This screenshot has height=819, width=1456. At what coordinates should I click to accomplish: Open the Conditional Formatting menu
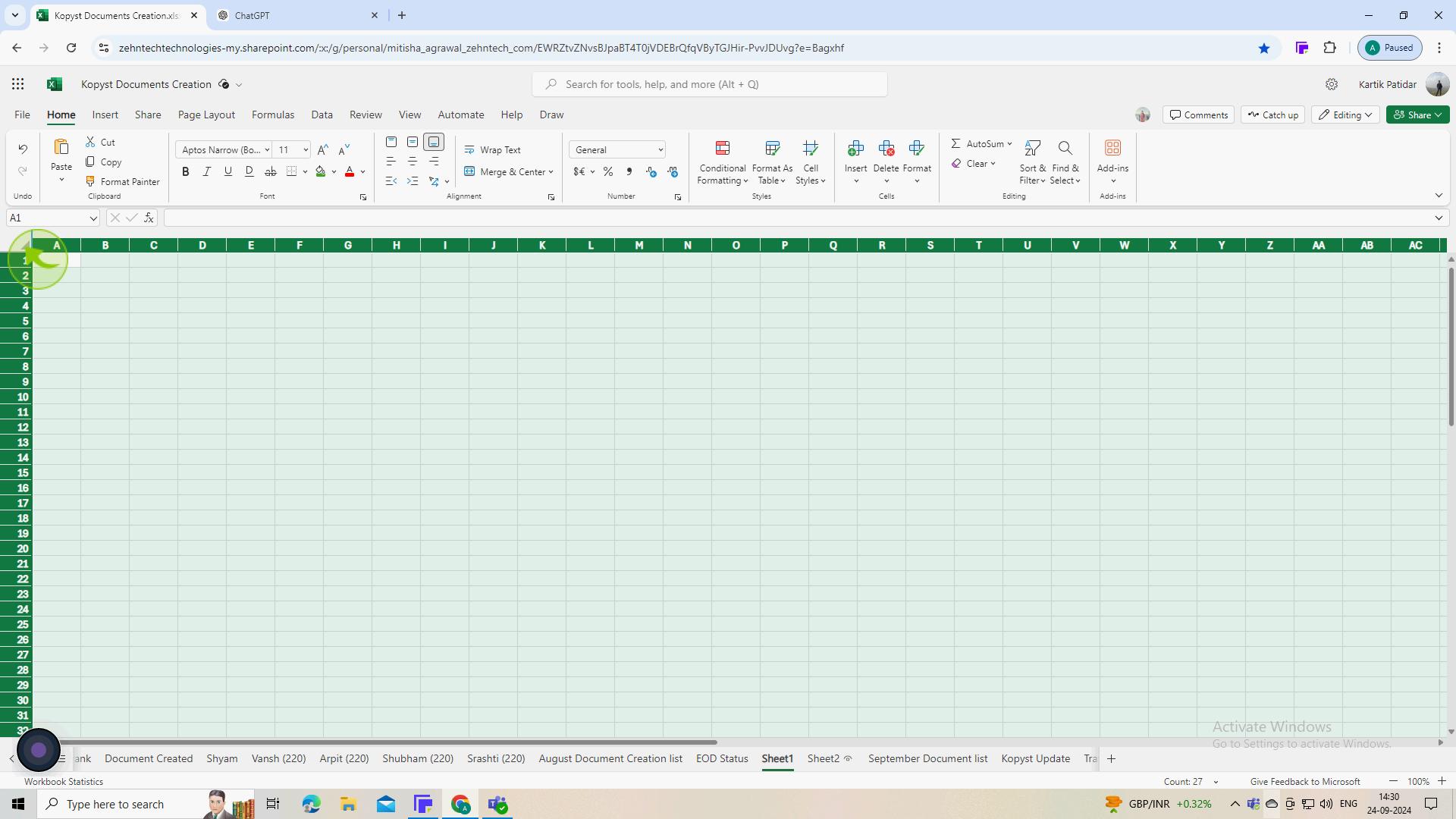723,162
